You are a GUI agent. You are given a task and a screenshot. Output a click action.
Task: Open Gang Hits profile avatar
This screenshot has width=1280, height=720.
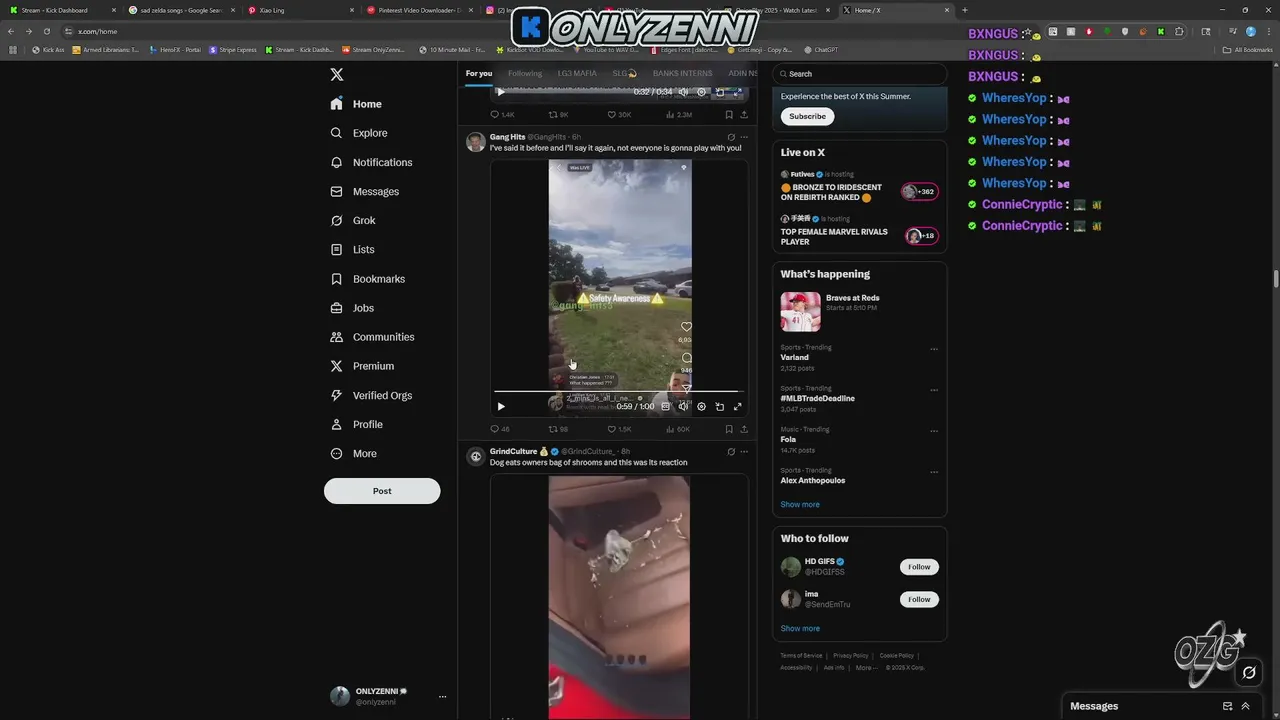click(x=476, y=142)
